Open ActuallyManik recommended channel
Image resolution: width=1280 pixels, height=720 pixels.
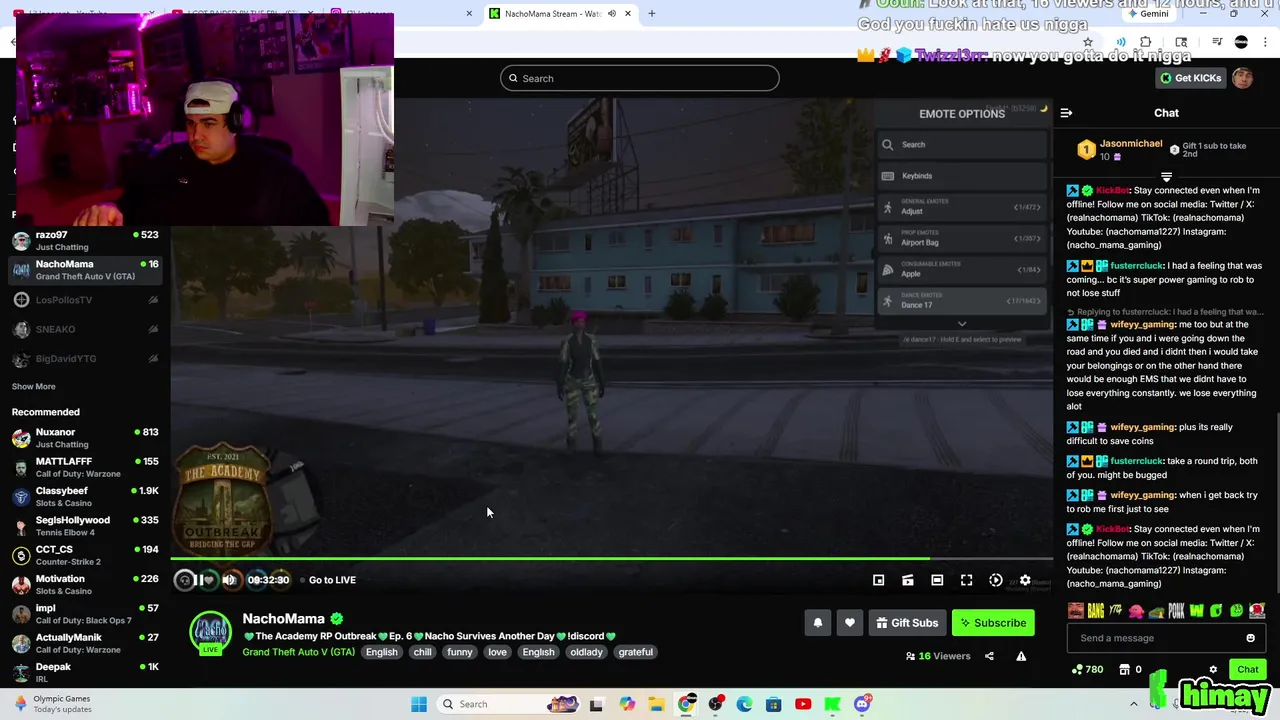(85, 643)
